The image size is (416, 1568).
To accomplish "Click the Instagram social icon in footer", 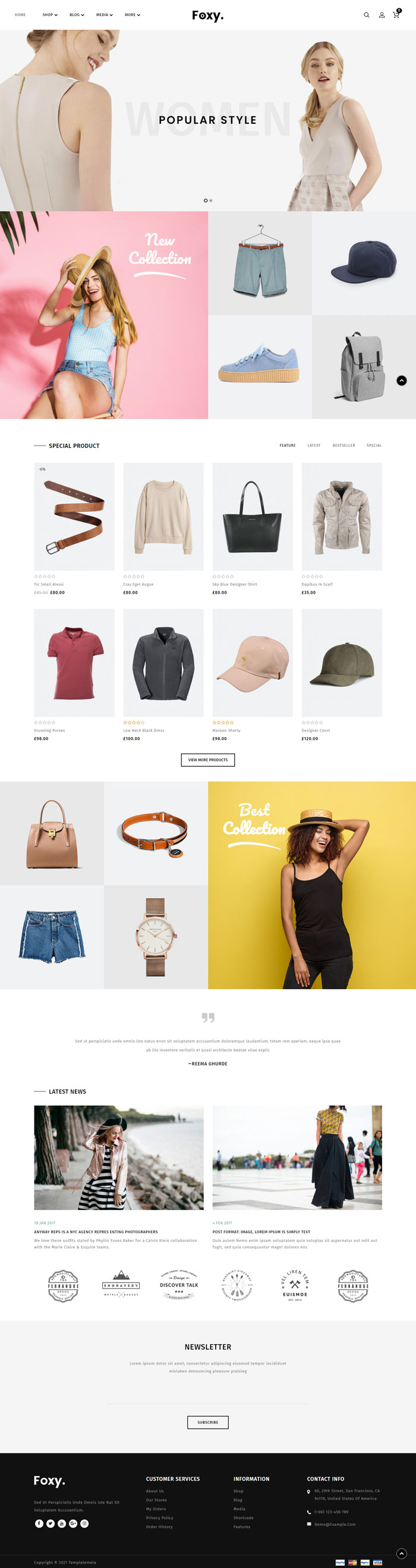I will coord(84,1523).
